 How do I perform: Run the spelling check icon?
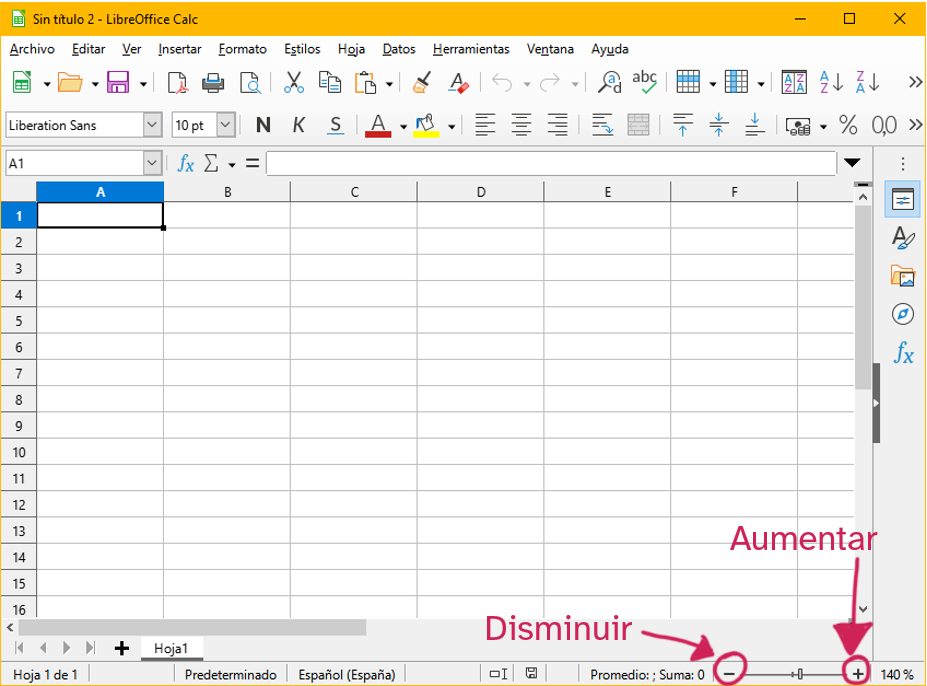coord(645,83)
